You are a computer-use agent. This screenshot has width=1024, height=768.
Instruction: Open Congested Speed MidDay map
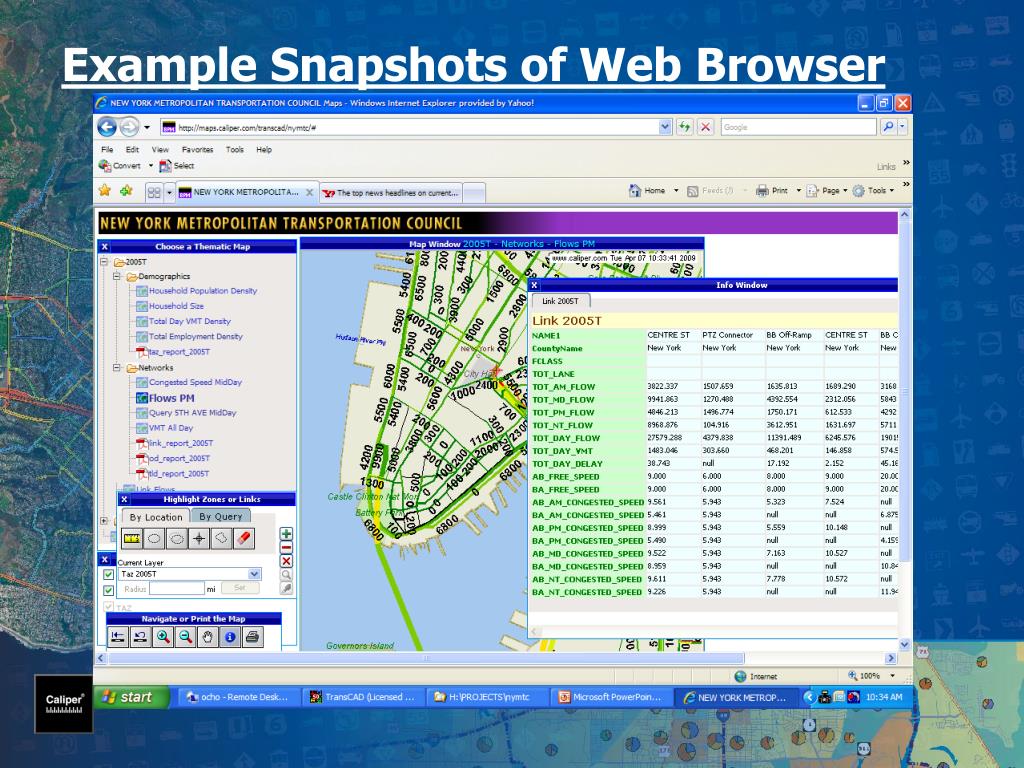195,382
